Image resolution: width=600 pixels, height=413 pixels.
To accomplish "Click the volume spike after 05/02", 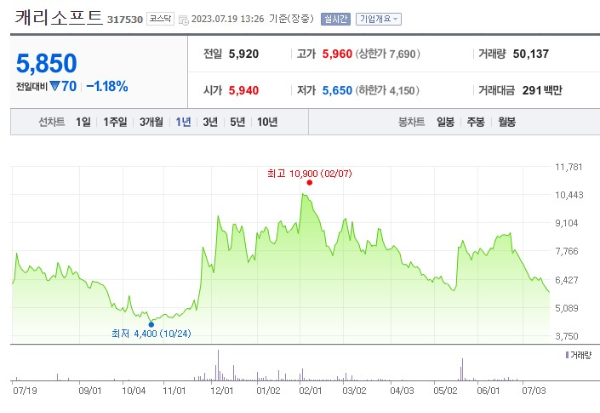I will (462, 369).
